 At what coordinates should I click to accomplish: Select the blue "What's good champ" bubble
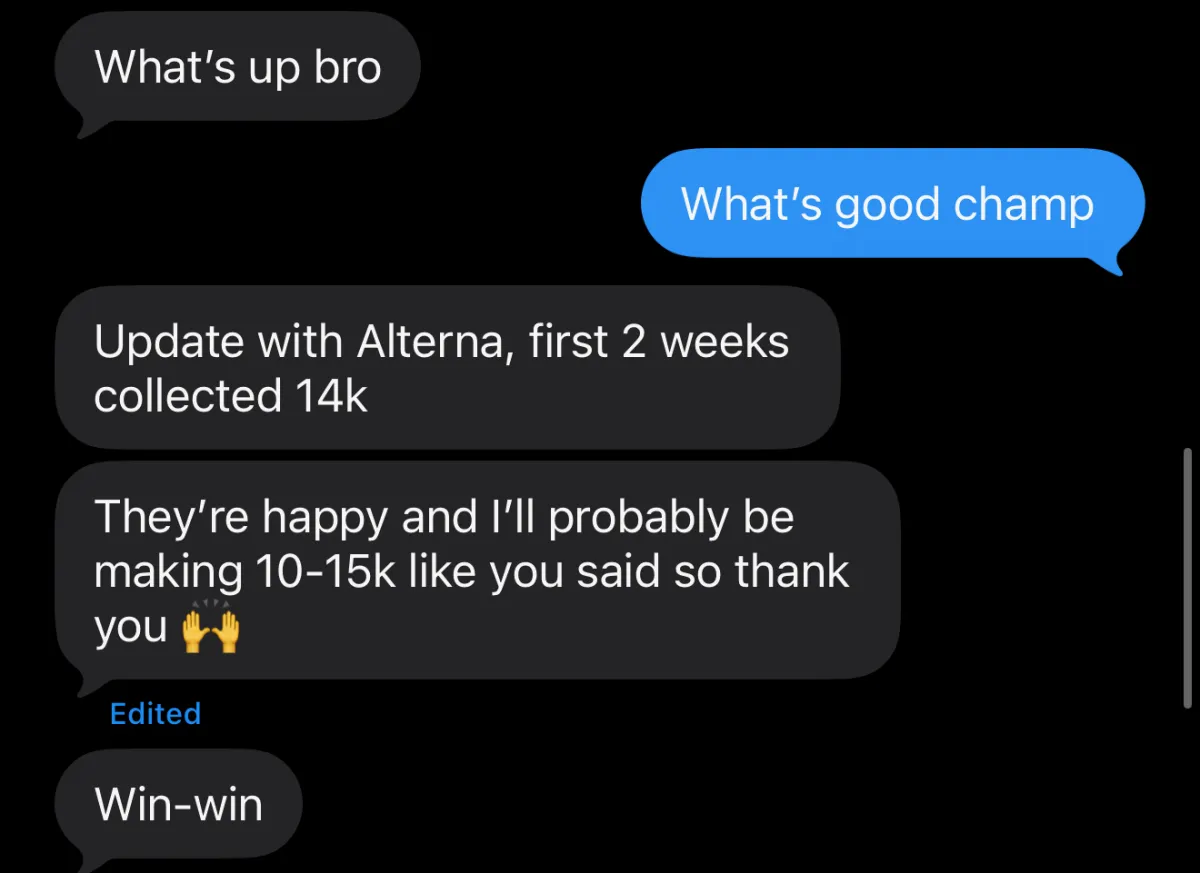pos(891,203)
